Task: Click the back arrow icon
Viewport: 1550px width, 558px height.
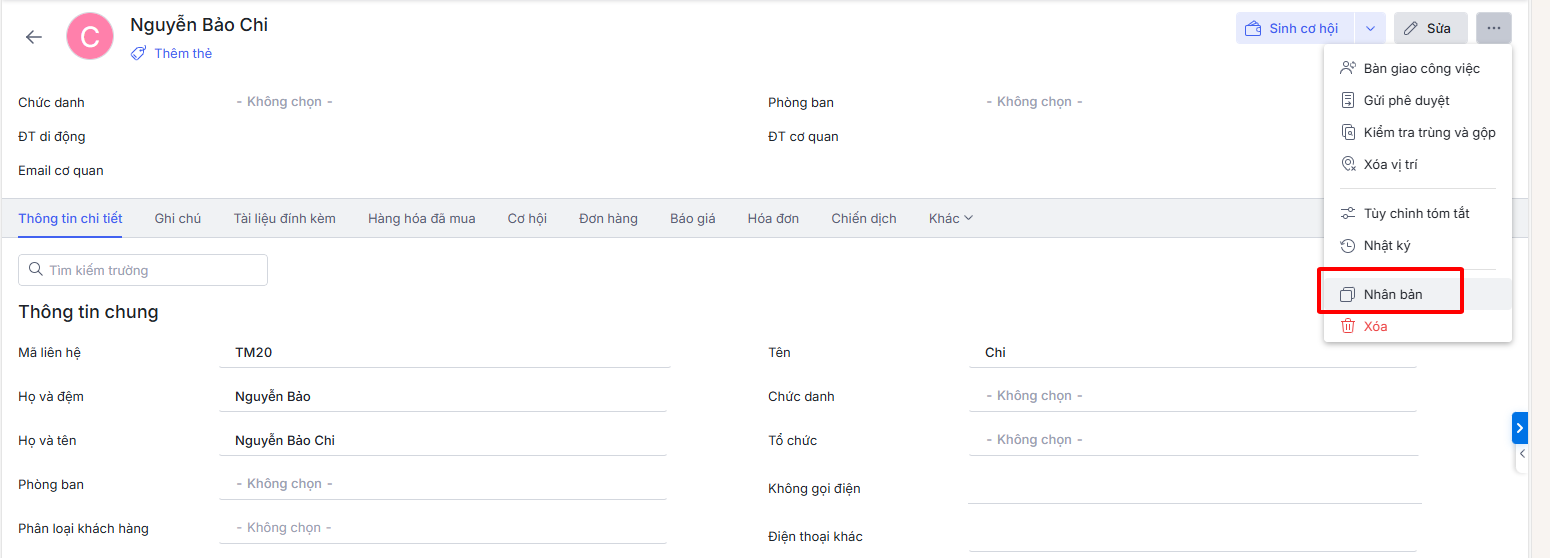Action: (x=34, y=37)
